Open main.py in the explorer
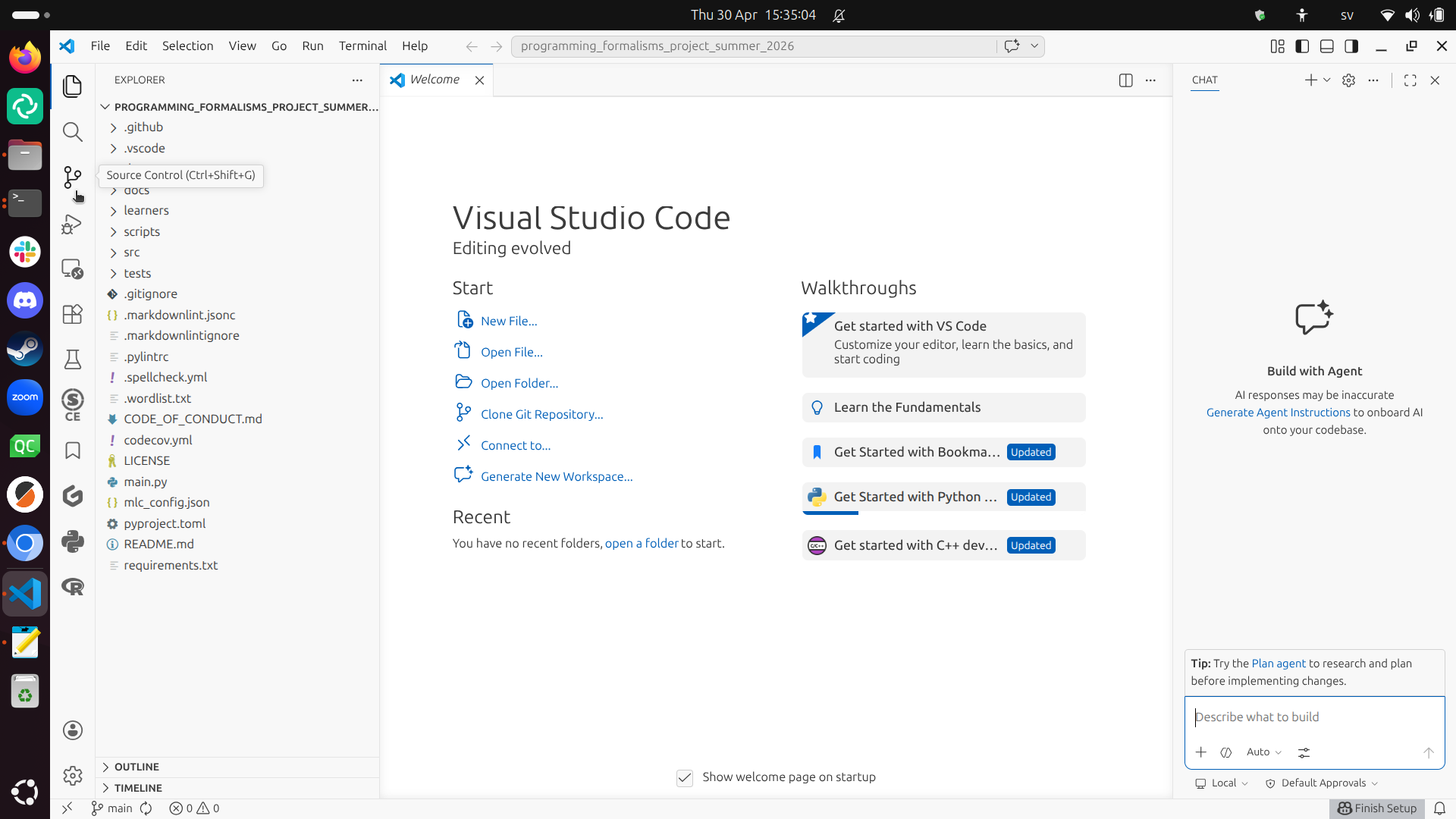The width and height of the screenshot is (1456, 819). click(237, 482)
